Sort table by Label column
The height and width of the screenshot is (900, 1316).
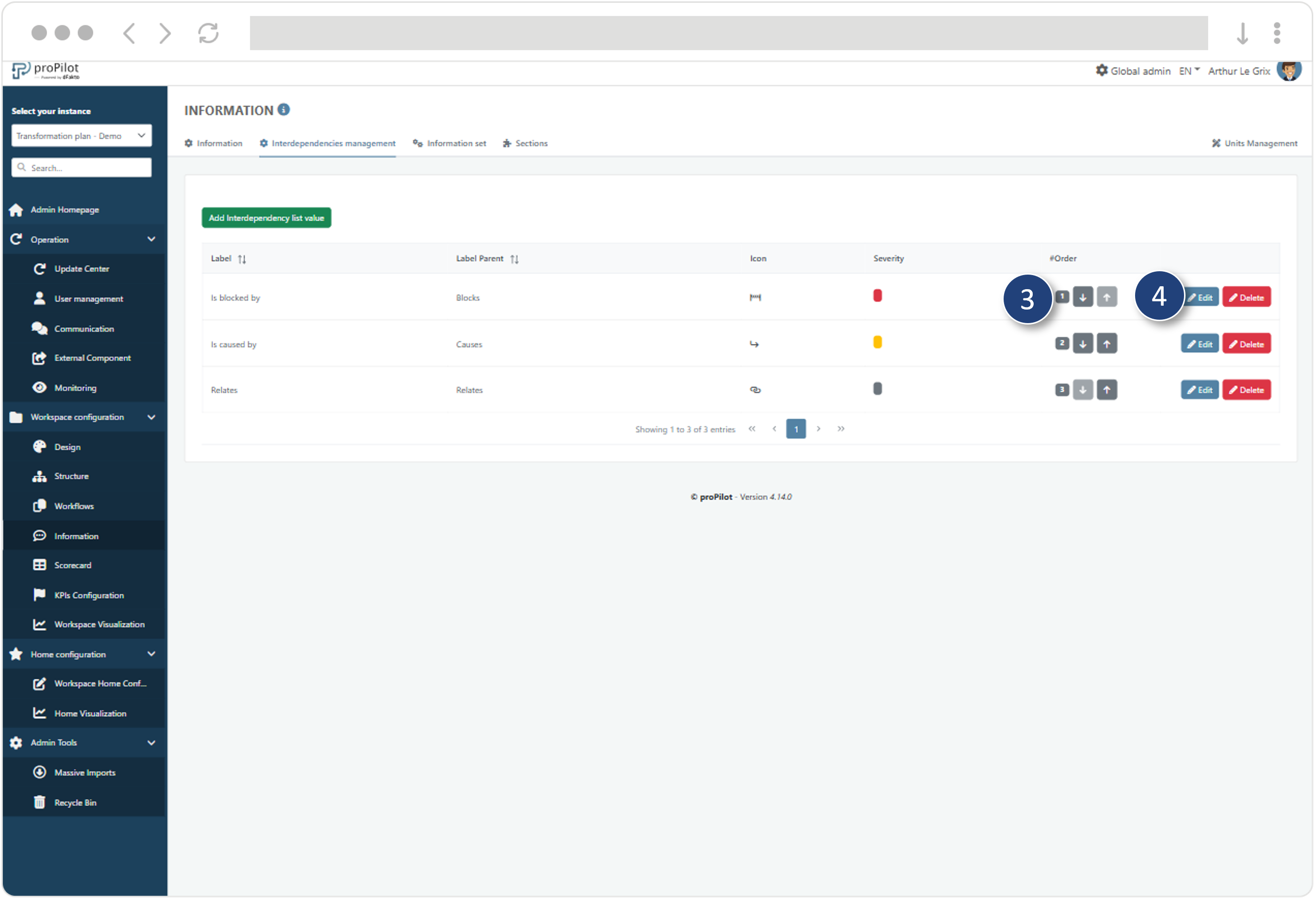point(242,259)
